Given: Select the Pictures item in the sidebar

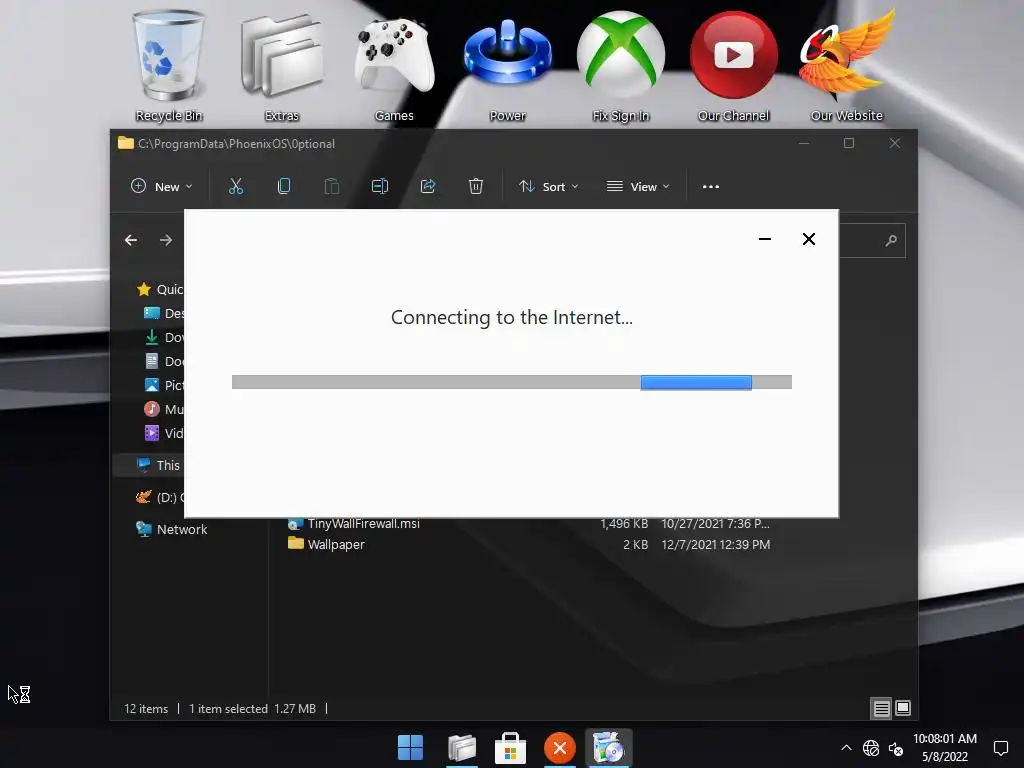Looking at the screenshot, I should point(163,385).
